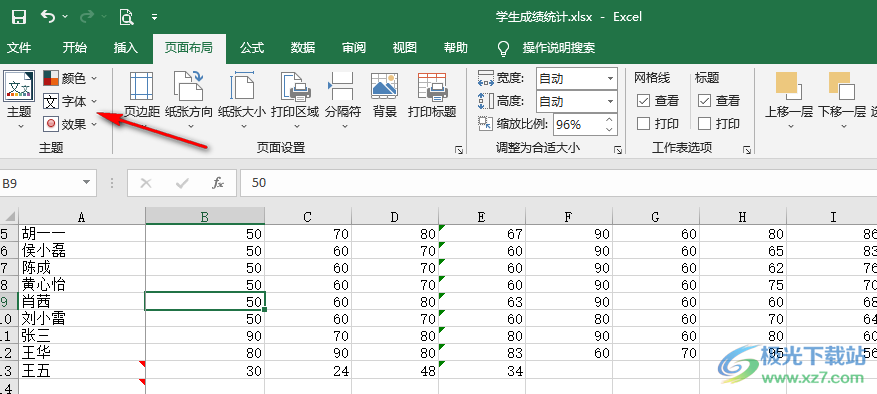
Task: Switch to Formulas (公式) tab
Action: click(x=252, y=48)
